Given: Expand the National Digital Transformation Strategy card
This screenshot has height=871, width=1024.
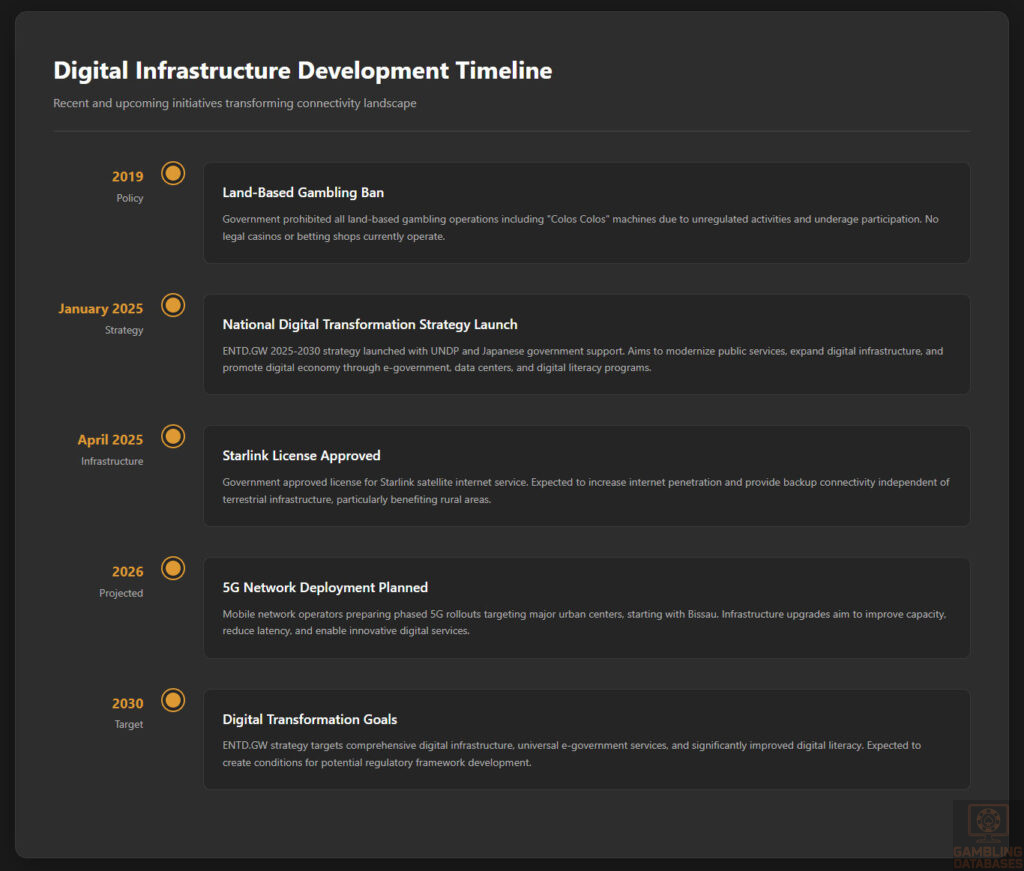Looking at the screenshot, I should (x=586, y=344).
